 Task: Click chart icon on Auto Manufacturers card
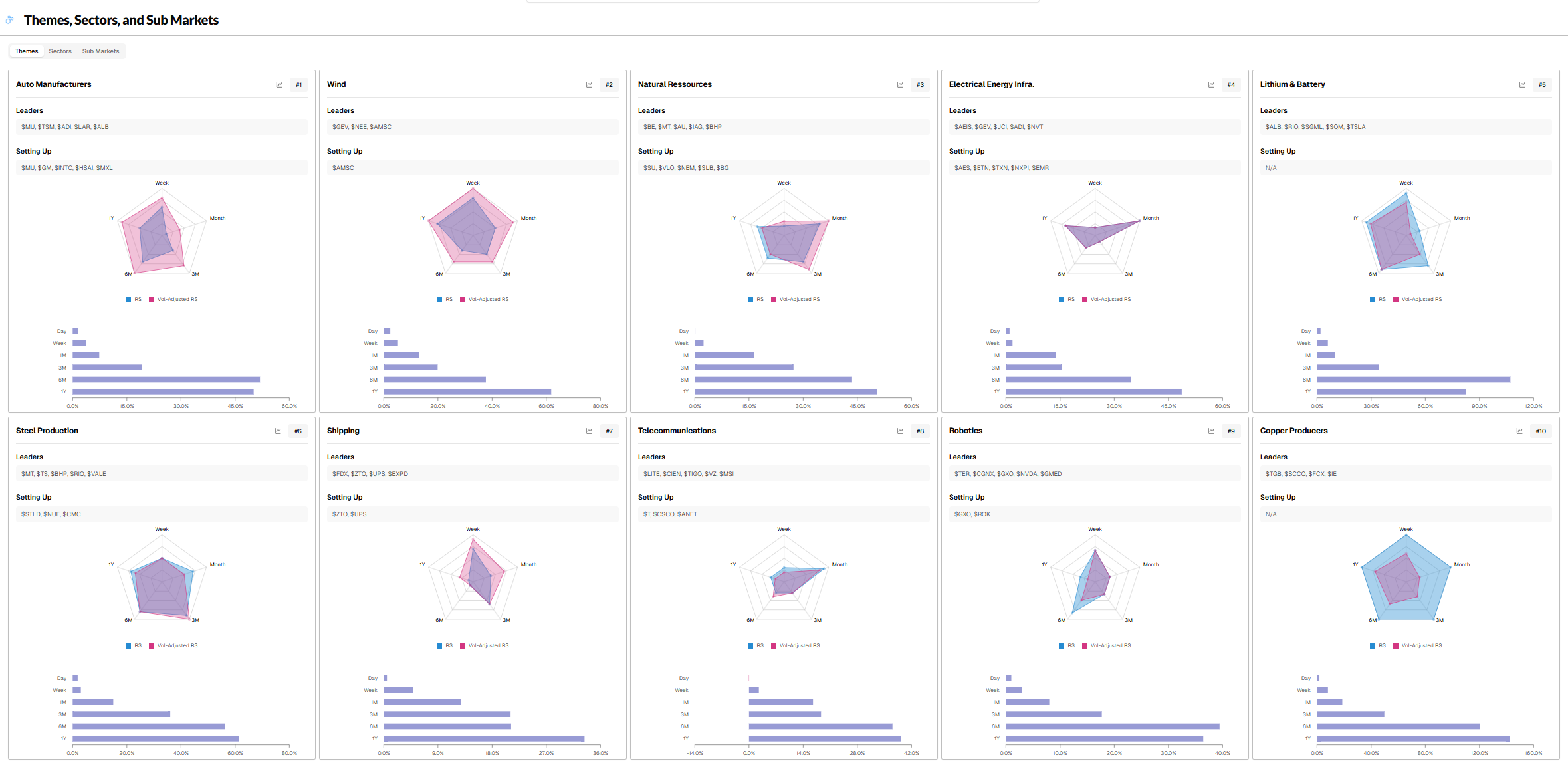279,85
